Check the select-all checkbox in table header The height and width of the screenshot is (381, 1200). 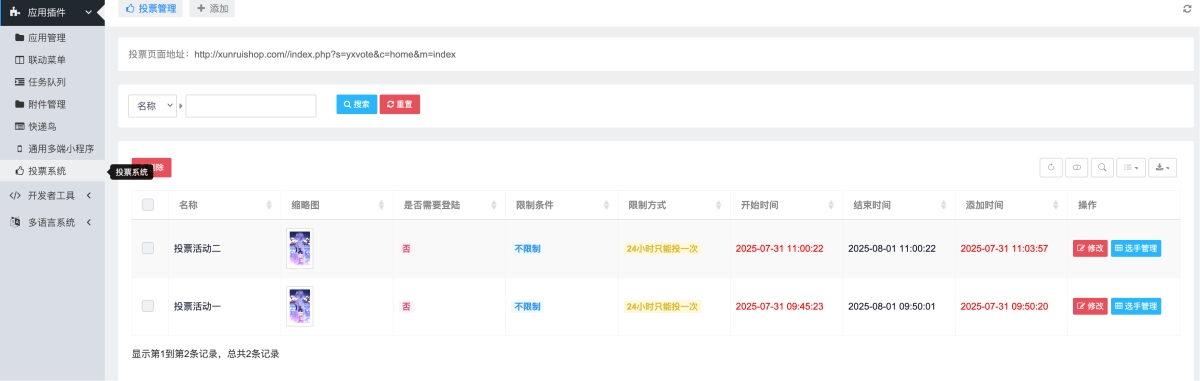click(x=148, y=205)
